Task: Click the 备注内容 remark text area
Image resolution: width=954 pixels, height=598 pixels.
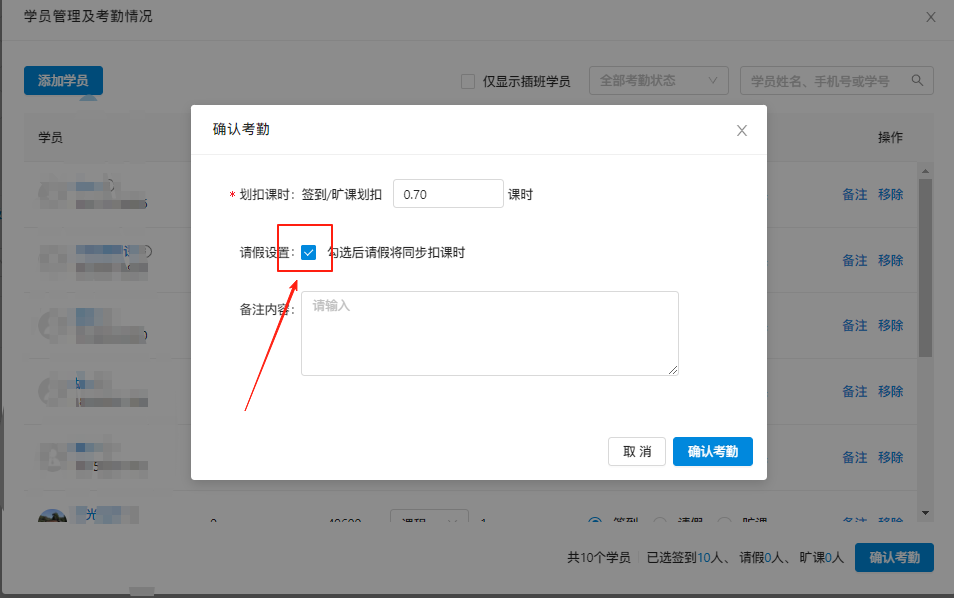Action: tap(489, 332)
